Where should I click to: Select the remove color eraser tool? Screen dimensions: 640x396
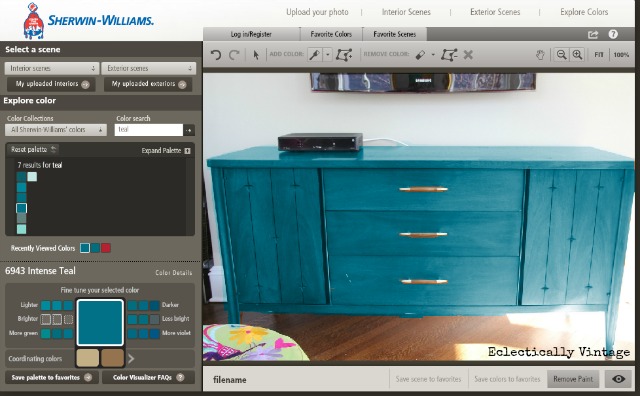[420, 54]
